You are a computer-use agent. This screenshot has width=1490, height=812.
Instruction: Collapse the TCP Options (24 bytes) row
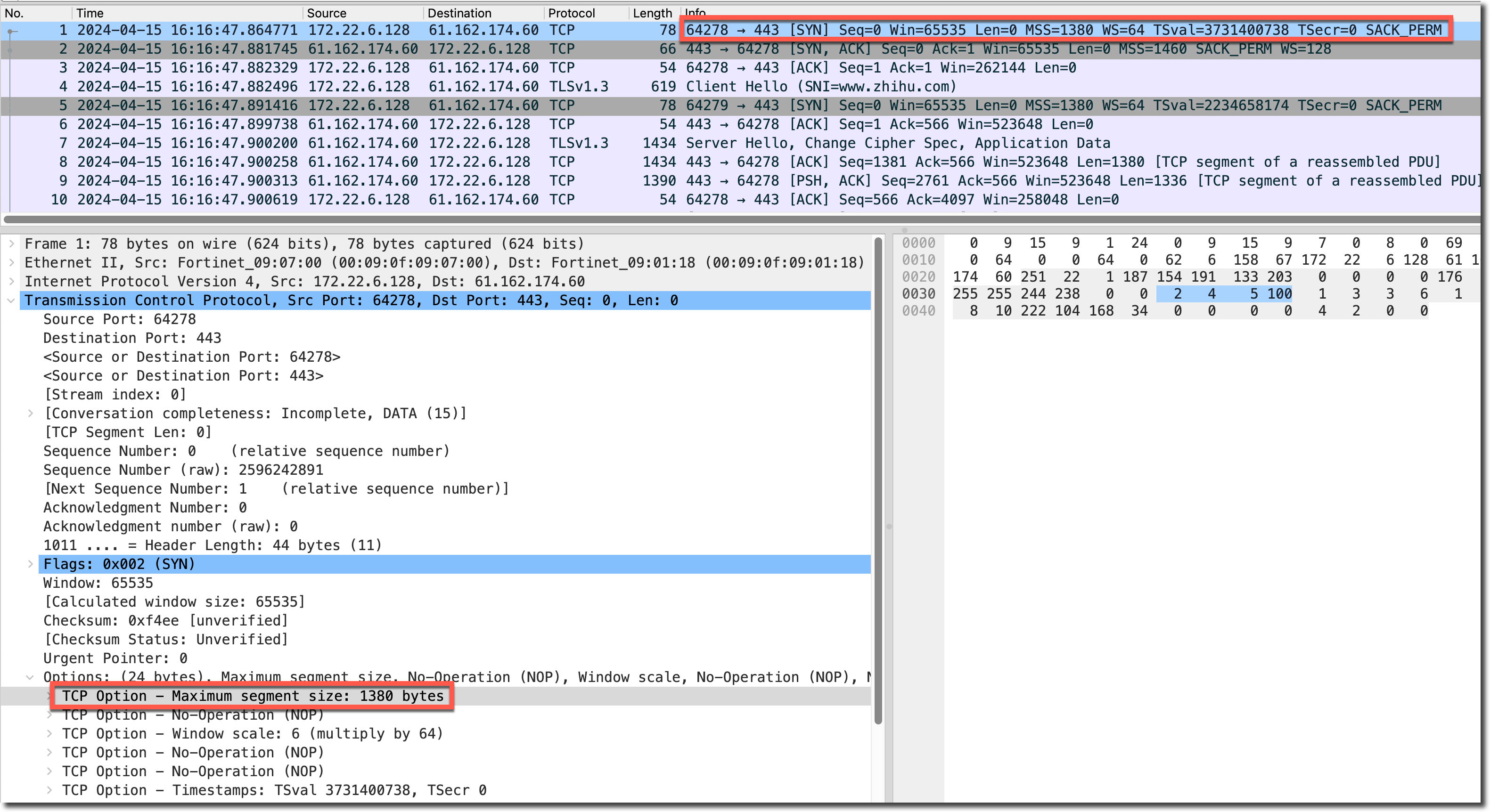pyautogui.click(x=31, y=677)
